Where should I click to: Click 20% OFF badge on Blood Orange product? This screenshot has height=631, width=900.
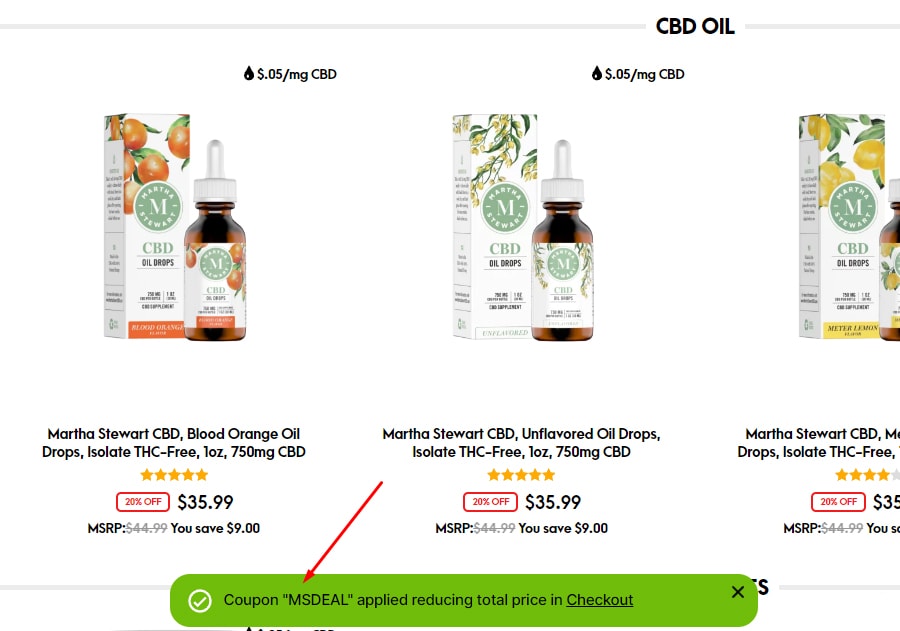[143, 502]
